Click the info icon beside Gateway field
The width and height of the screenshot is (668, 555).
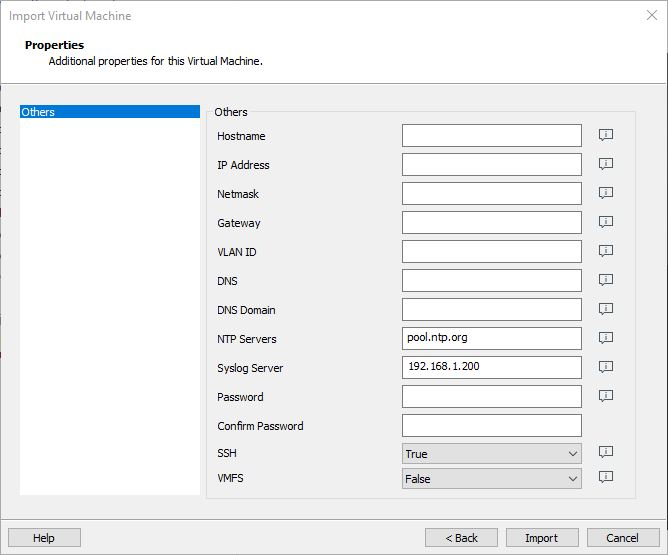coord(605,222)
